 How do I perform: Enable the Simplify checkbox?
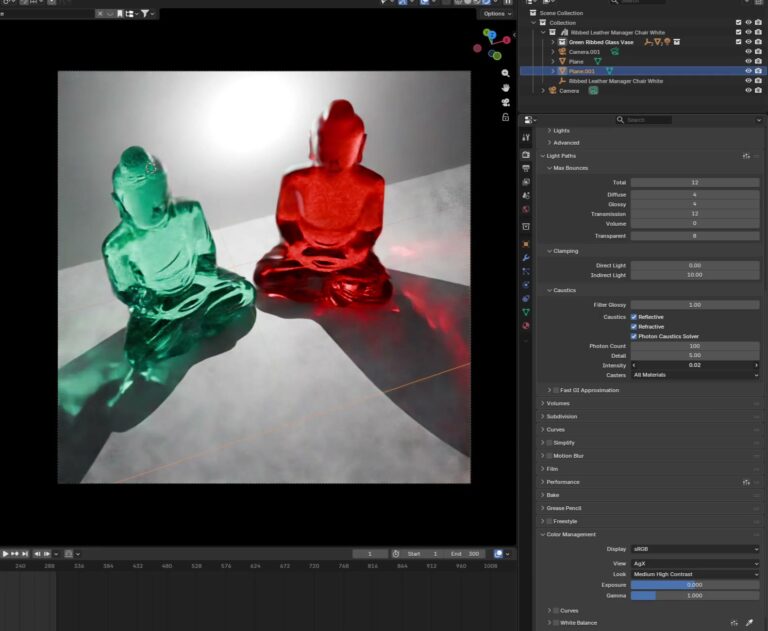point(549,443)
